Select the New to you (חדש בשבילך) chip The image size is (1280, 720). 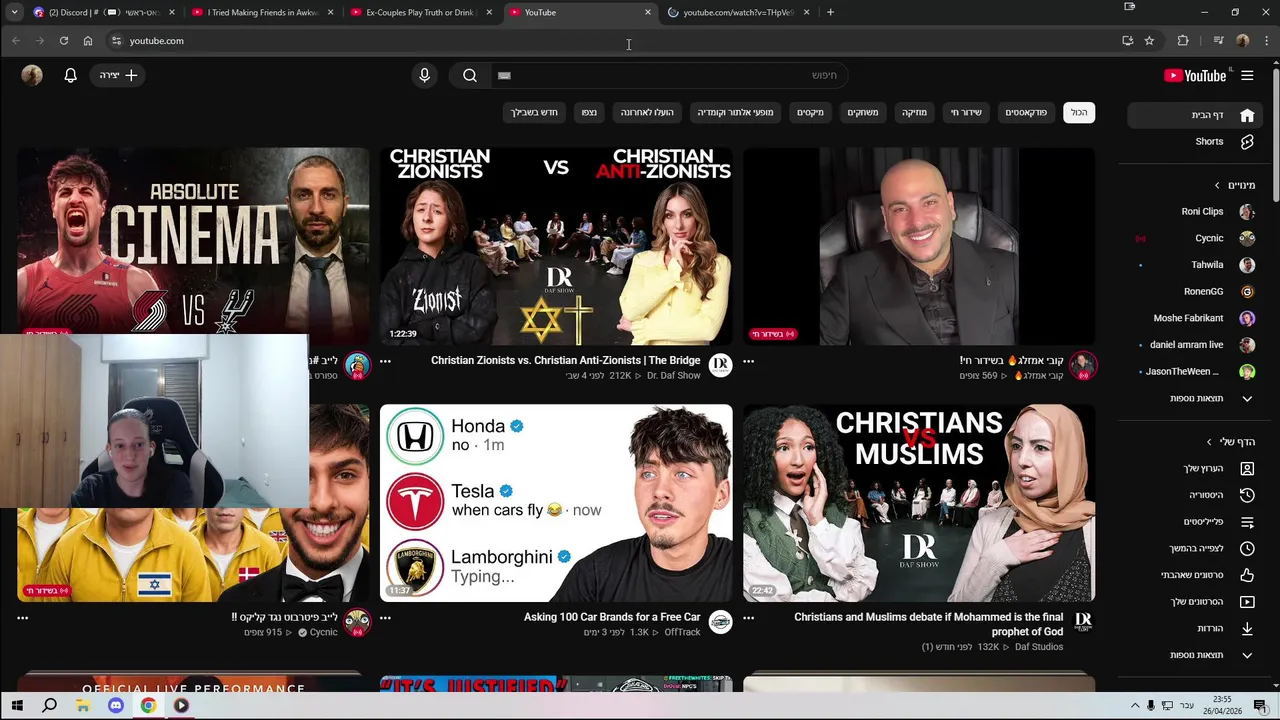[534, 112]
